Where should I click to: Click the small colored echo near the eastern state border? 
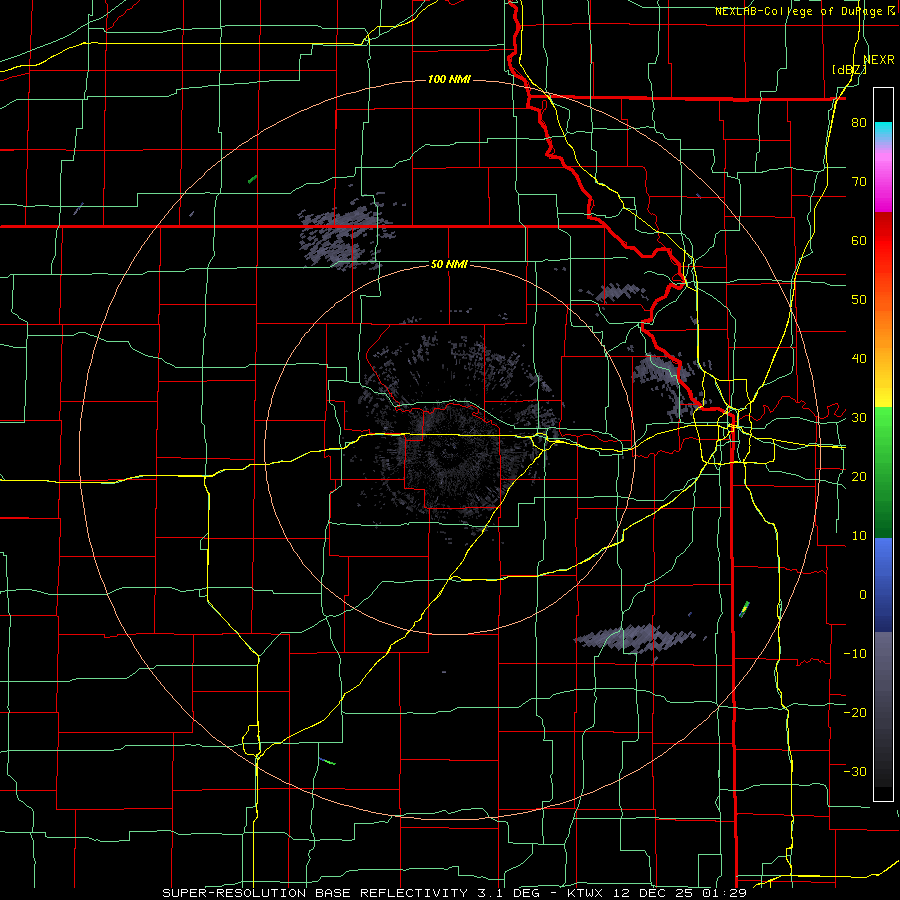(744, 609)
